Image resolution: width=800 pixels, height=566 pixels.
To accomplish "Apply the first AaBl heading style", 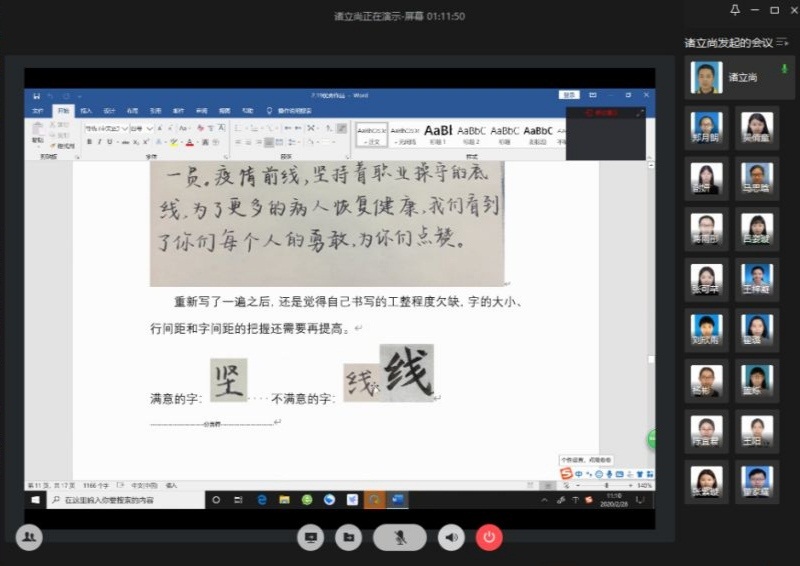I will [438, 131].
